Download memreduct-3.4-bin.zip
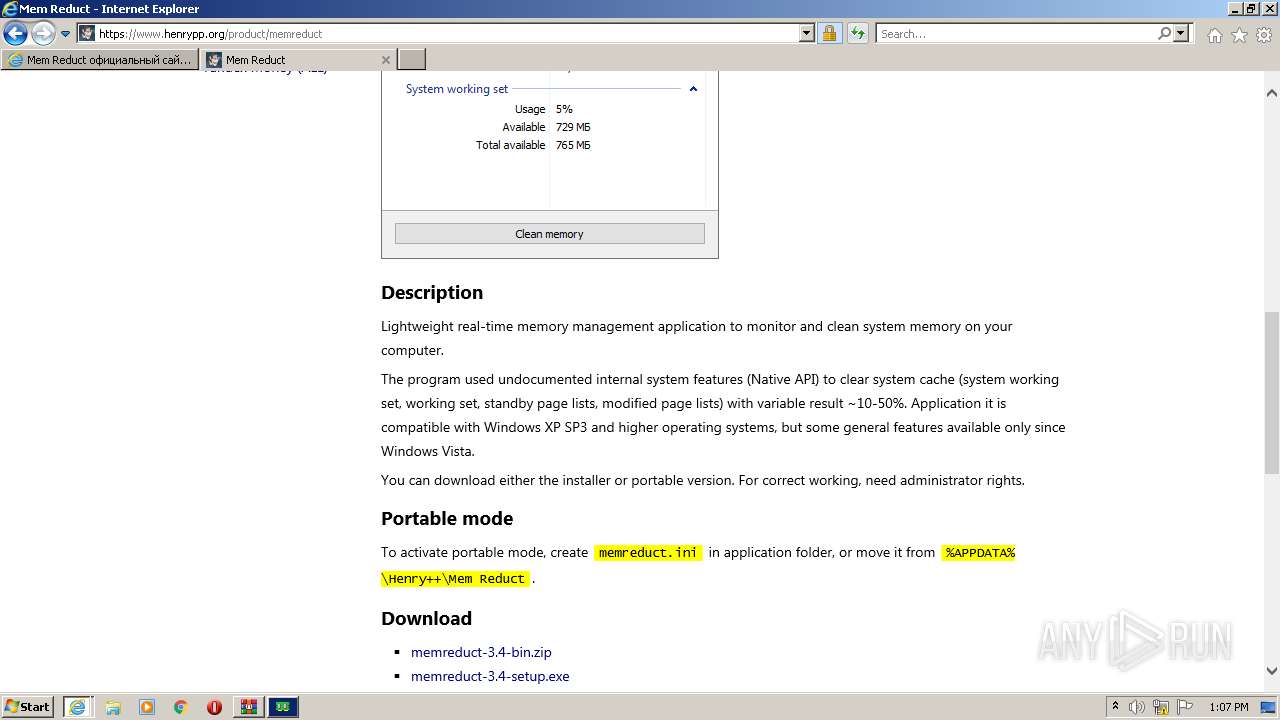The width and height of the screenshot is (1280, 720). (481, 652)
